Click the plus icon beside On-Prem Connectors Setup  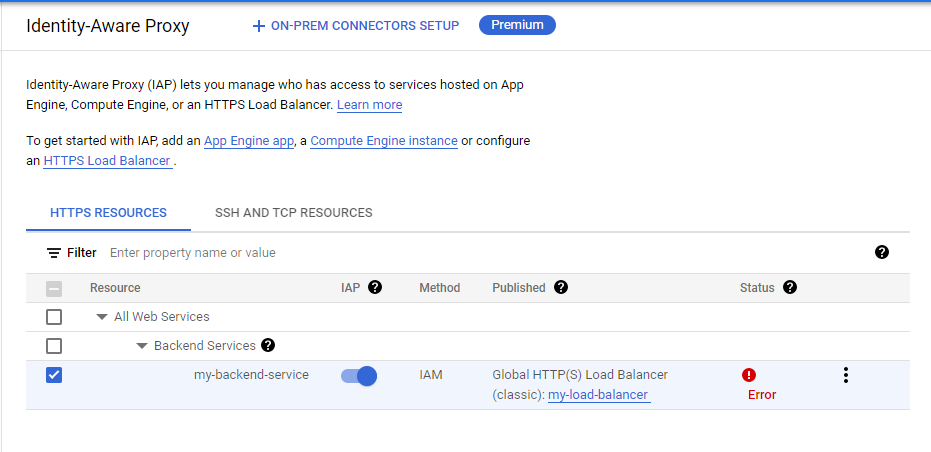tap(258, 26)
